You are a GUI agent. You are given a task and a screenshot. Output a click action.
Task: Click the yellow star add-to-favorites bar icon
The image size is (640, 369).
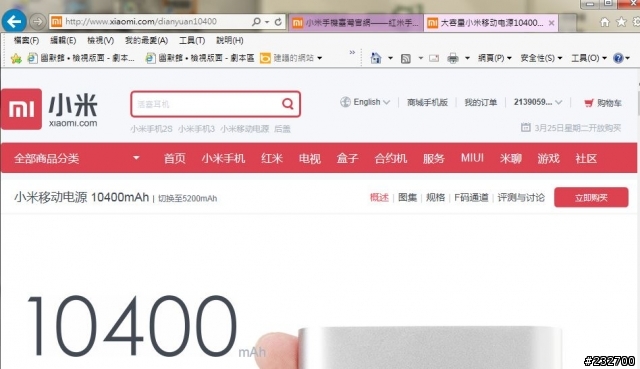[16, 59]
